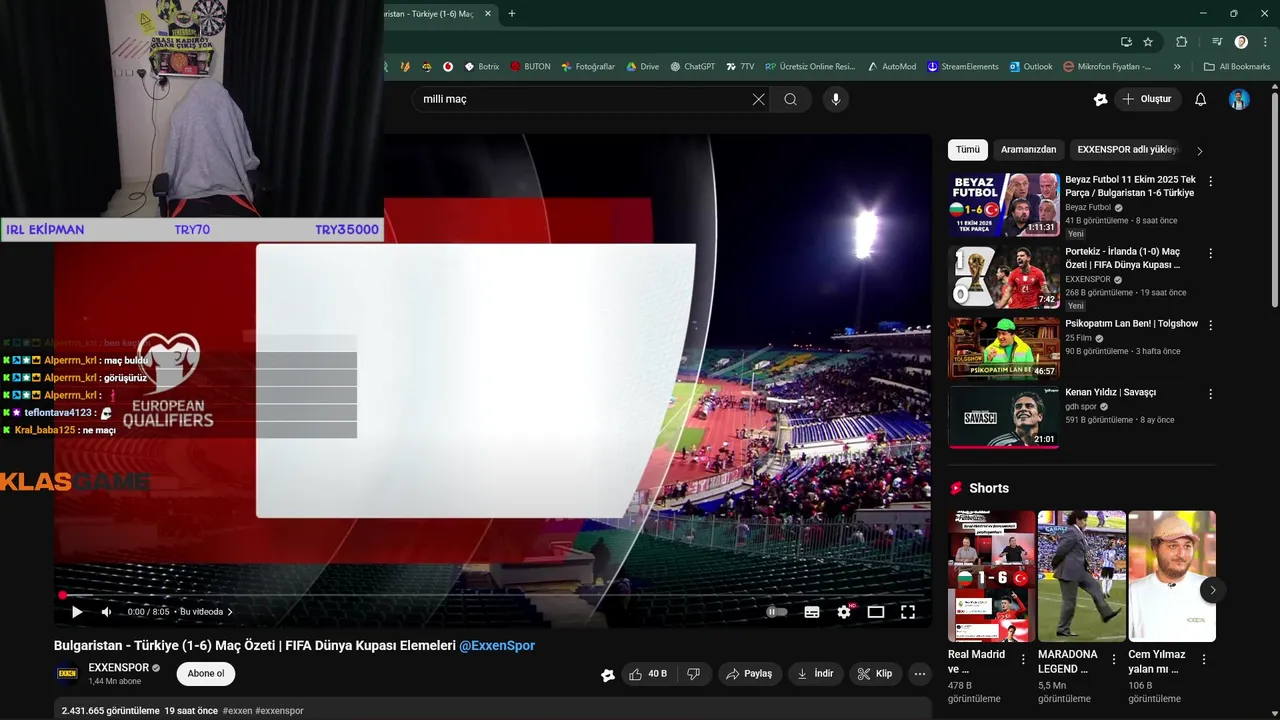1280x720 pixels.
Task: Show more filter chips with right arrow
Action: (x=1200, y=151)
